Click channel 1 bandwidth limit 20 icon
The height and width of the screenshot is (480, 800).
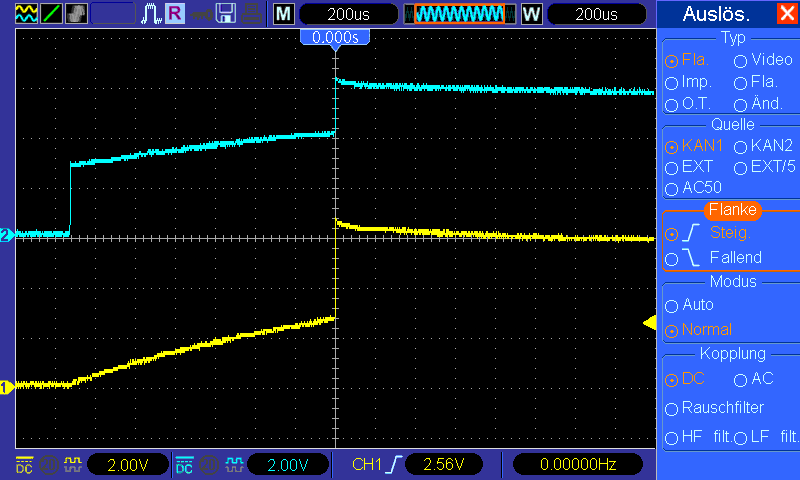coord(49,464)
